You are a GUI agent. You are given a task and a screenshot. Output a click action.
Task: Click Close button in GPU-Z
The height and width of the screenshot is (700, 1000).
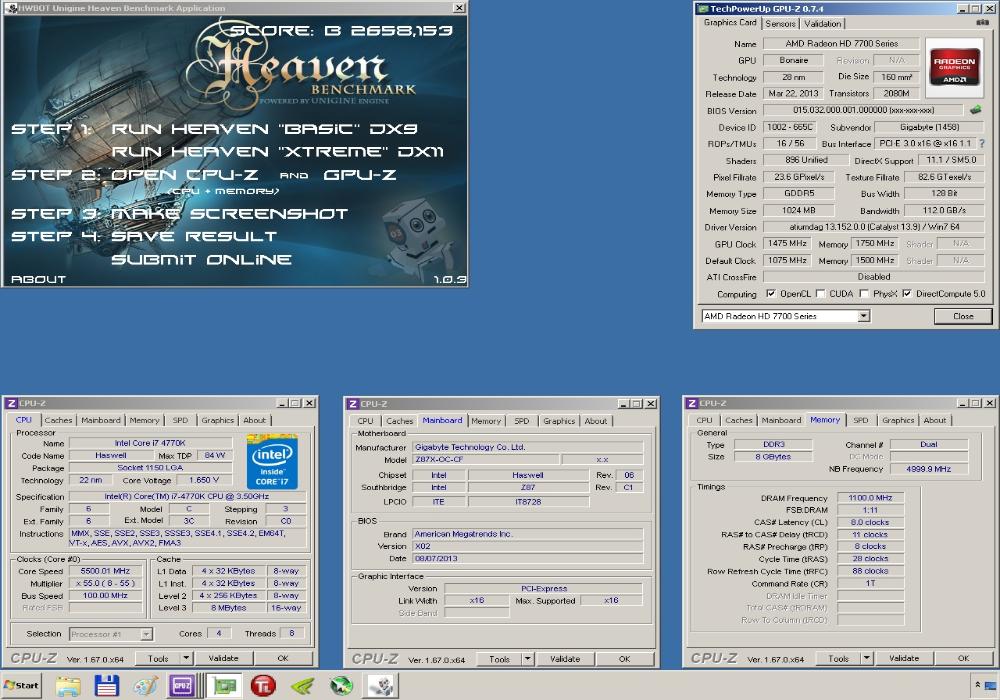point(963,316)
